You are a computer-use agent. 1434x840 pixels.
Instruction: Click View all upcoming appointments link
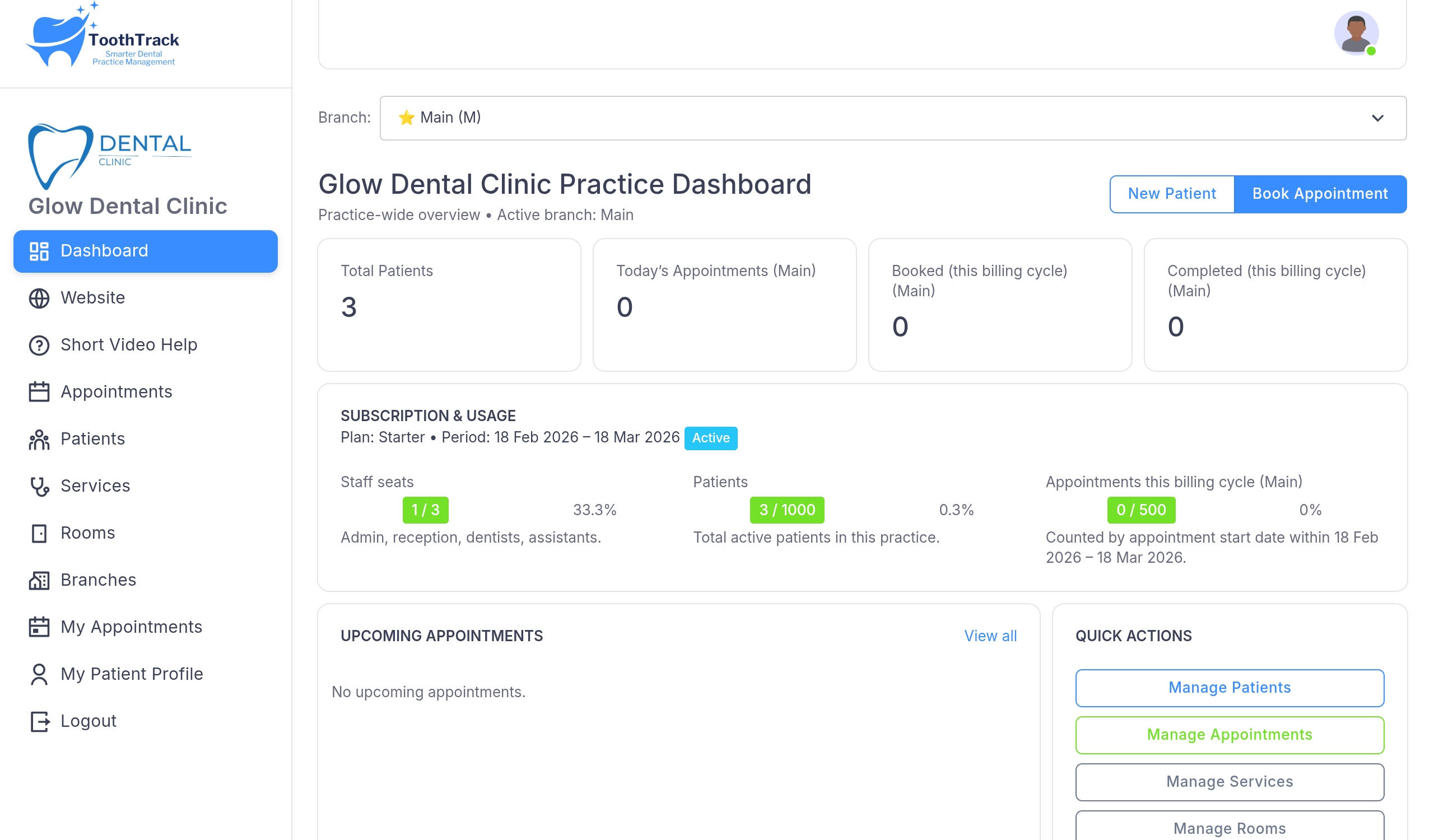pos(990,636)
